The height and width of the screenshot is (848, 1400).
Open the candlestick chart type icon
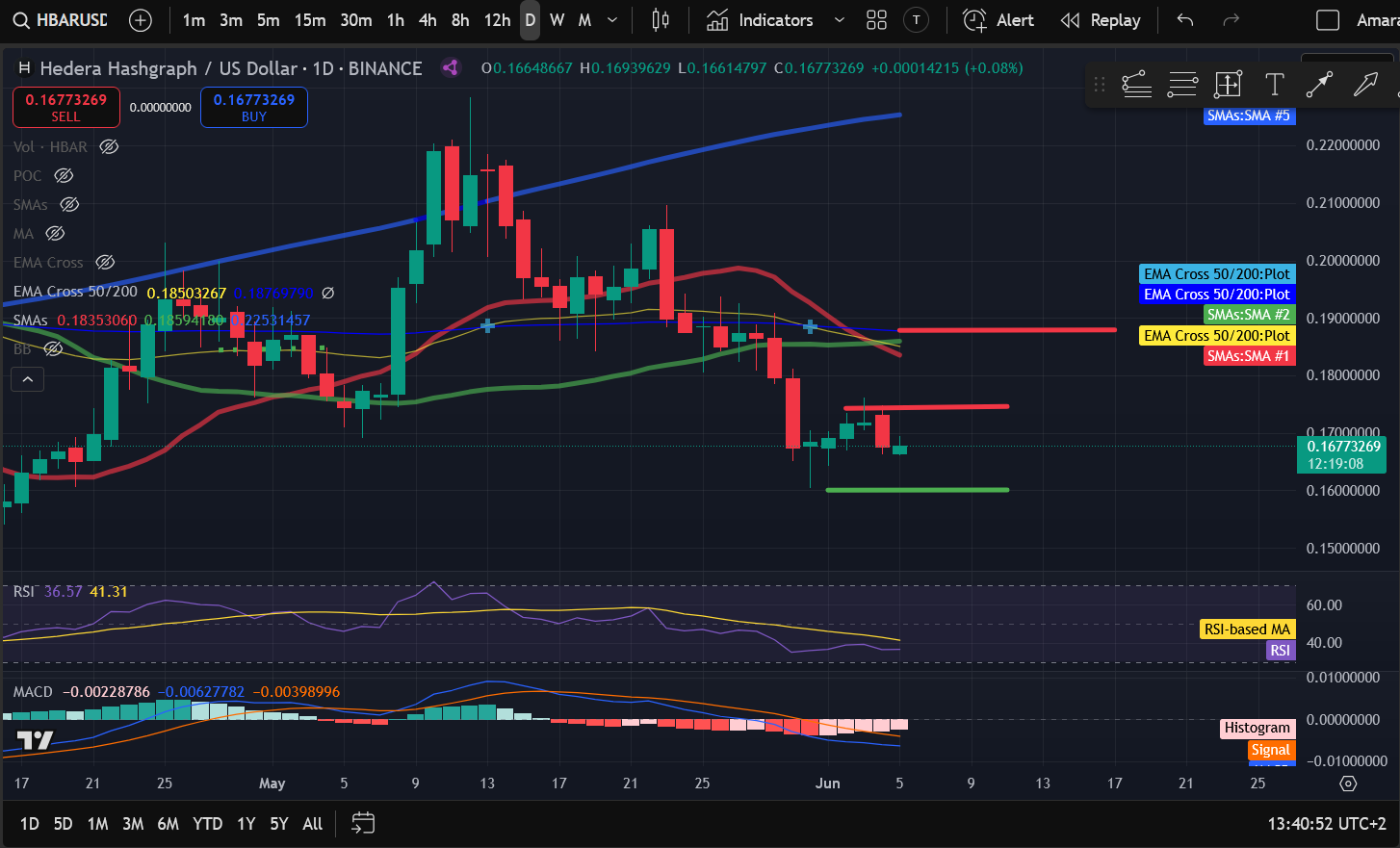coord(661,20)
